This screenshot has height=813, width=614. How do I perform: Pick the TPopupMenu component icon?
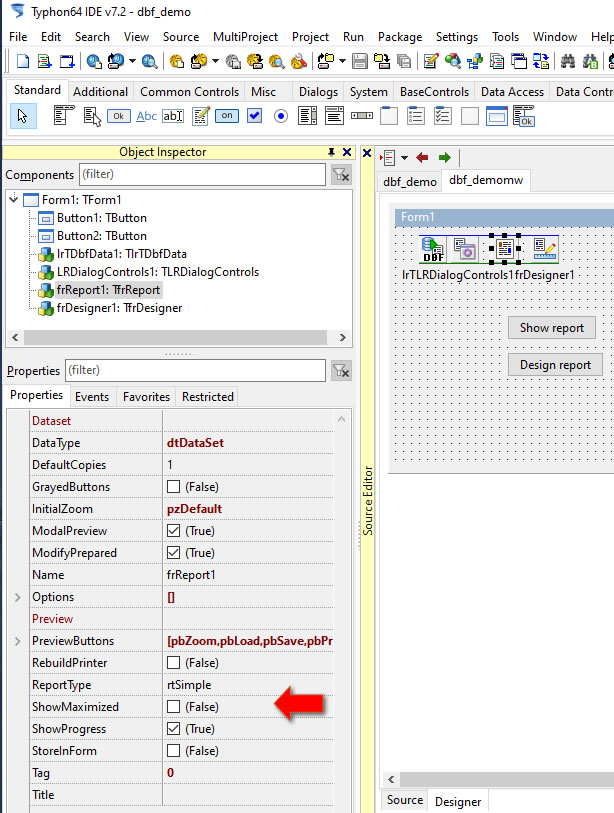[x=92, y=116]
